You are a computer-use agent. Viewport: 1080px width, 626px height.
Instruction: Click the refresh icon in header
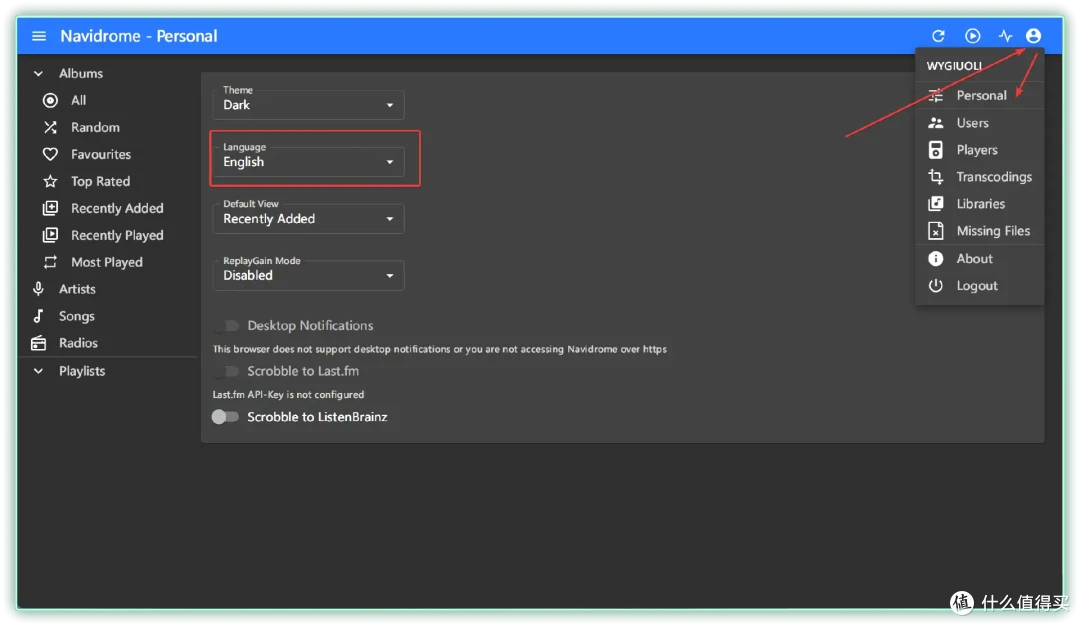coord(938,36)
